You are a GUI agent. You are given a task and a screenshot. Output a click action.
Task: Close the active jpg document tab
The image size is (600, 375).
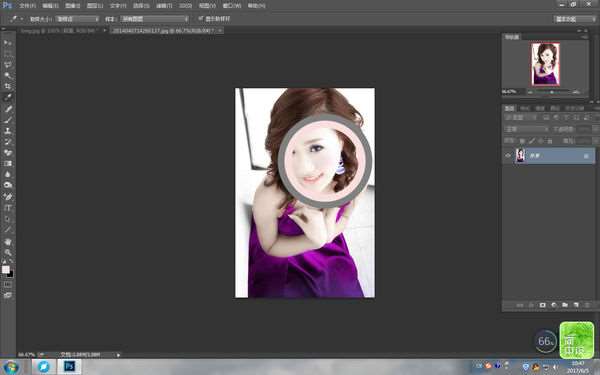[220, 30]
